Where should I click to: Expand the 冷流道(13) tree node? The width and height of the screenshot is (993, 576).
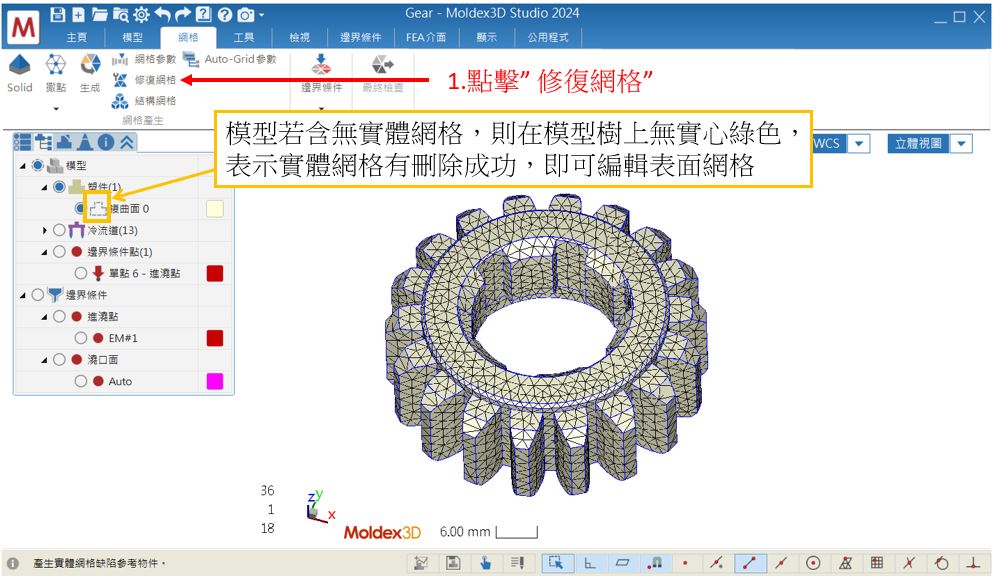(x=44, y=230)
